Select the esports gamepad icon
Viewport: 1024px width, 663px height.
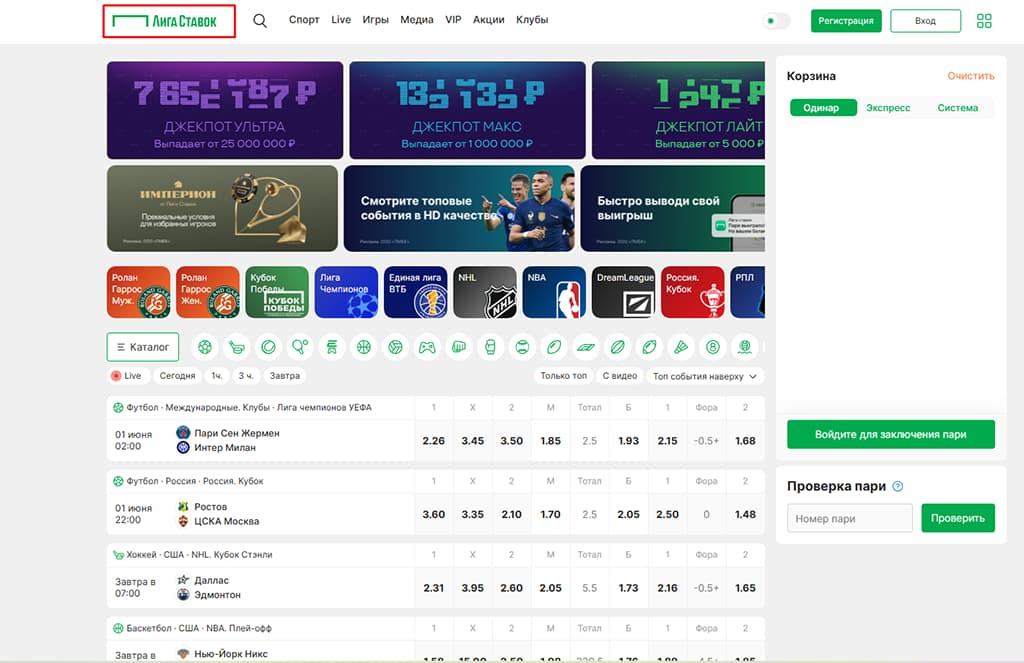(x=427, y=347)
